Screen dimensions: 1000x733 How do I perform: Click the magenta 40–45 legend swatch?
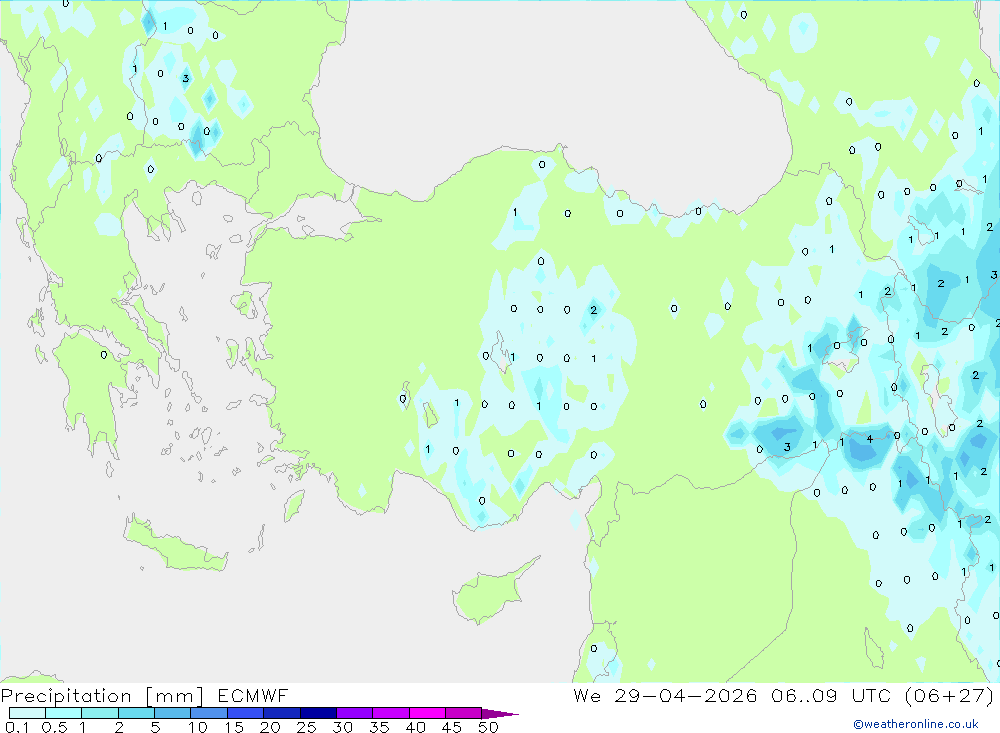tap(427, 713)
